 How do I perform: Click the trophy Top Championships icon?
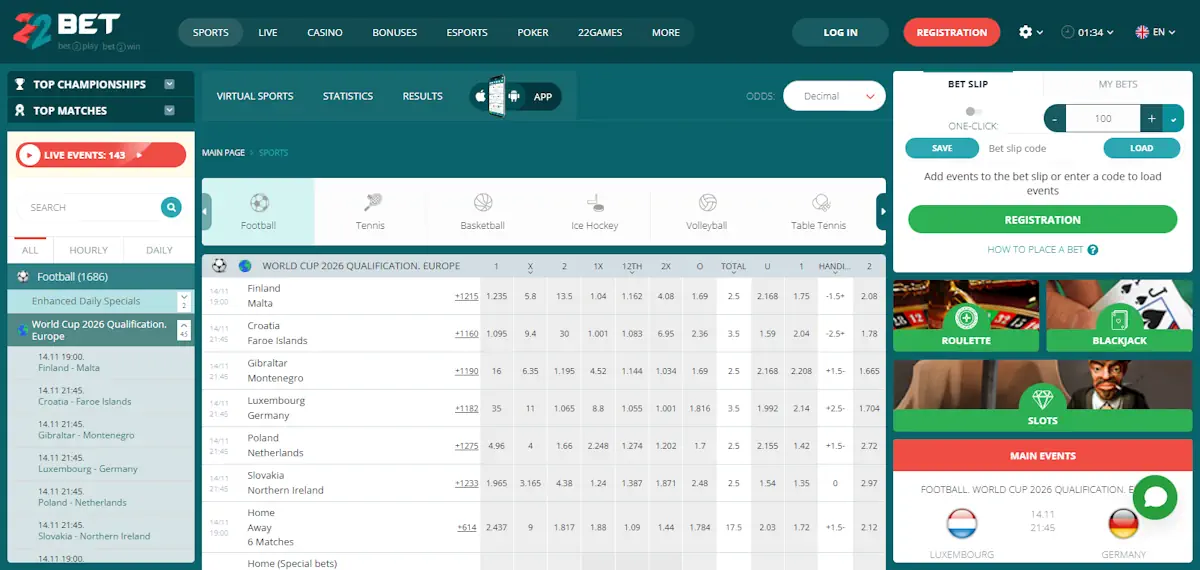click(20, 85)
